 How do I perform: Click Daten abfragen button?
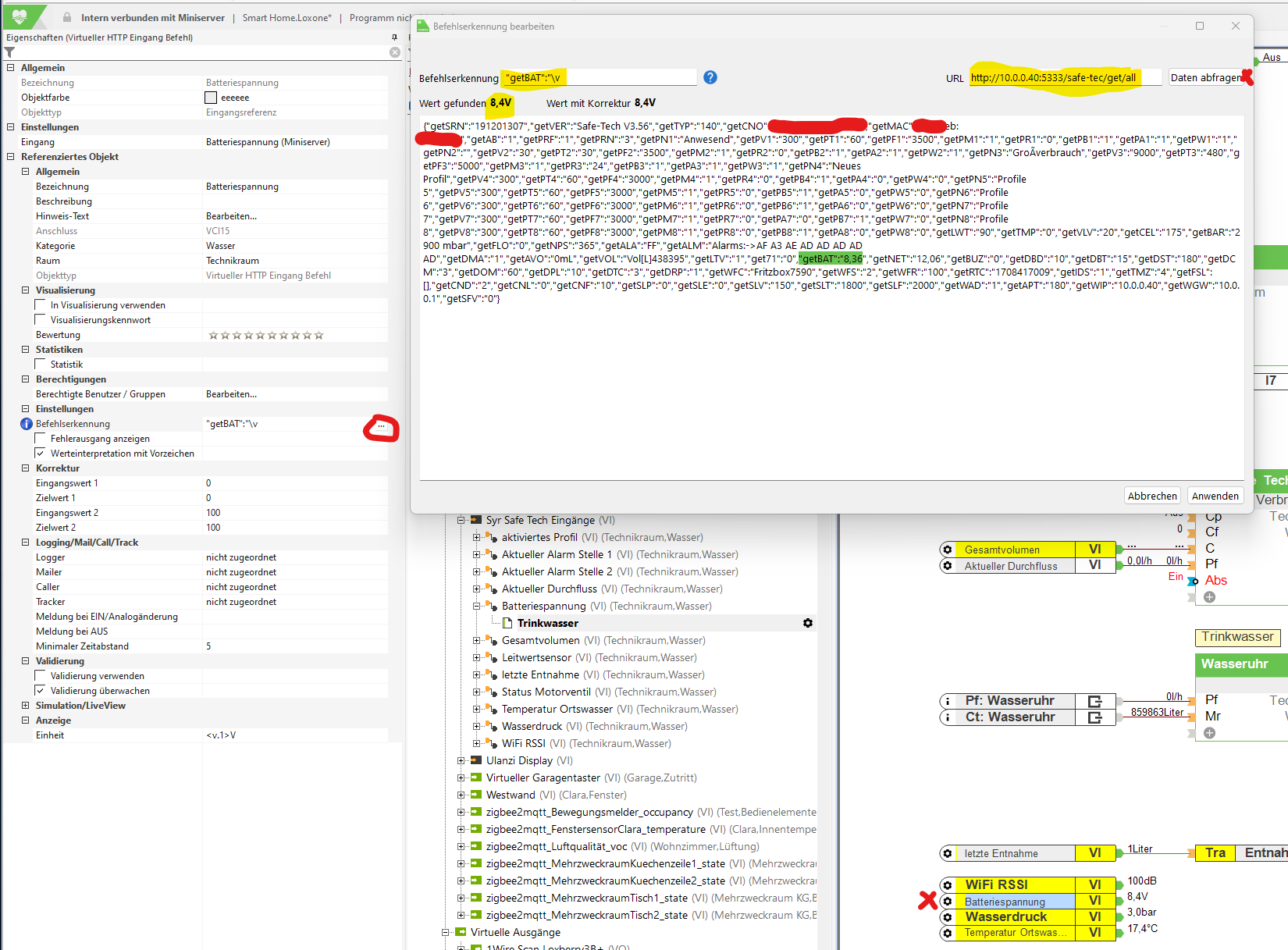click(1205, 77)
